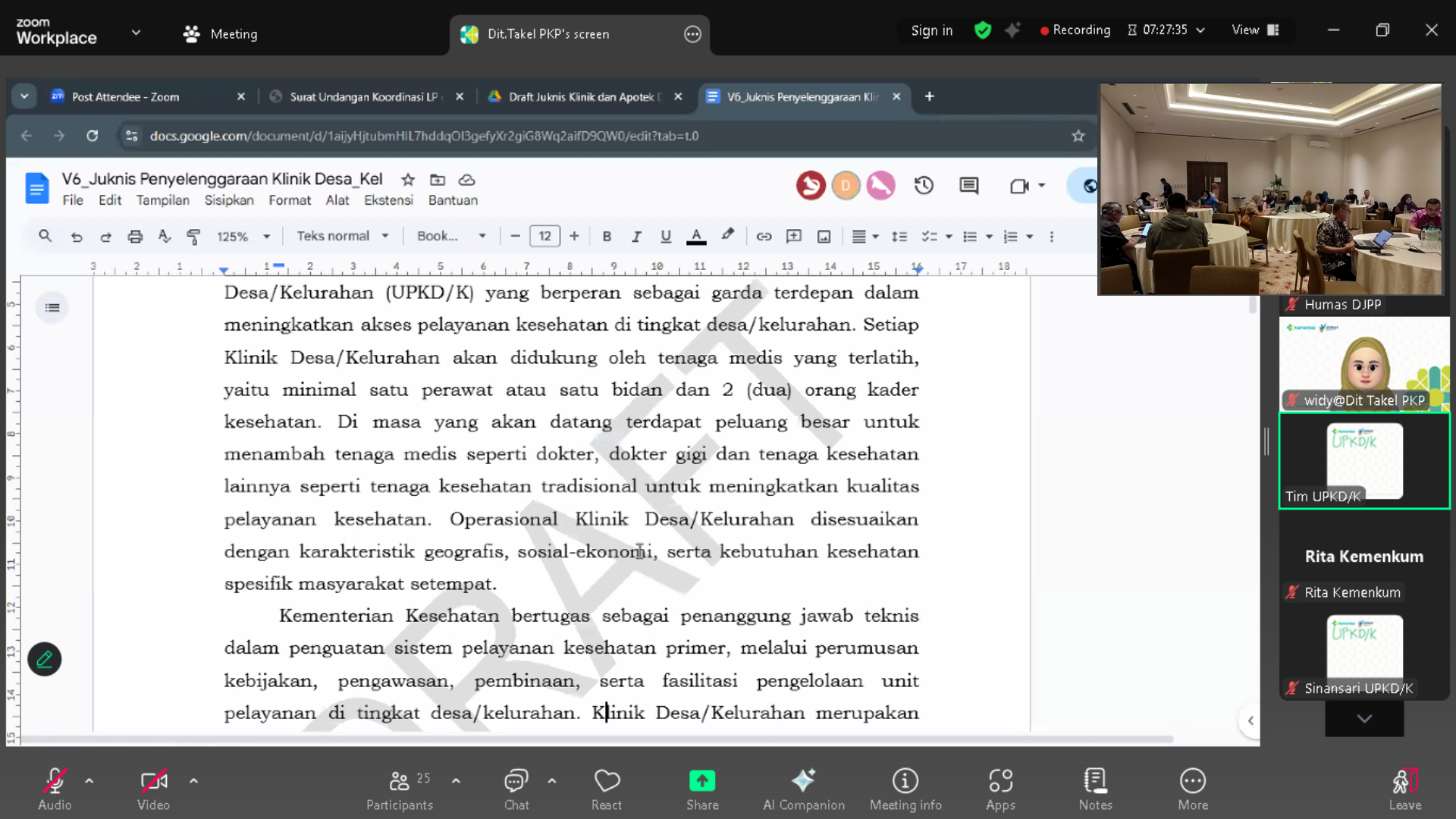Click the move to folder icon
The width and height of the screenshot is (1456, 819).
(x=438, y=180)
